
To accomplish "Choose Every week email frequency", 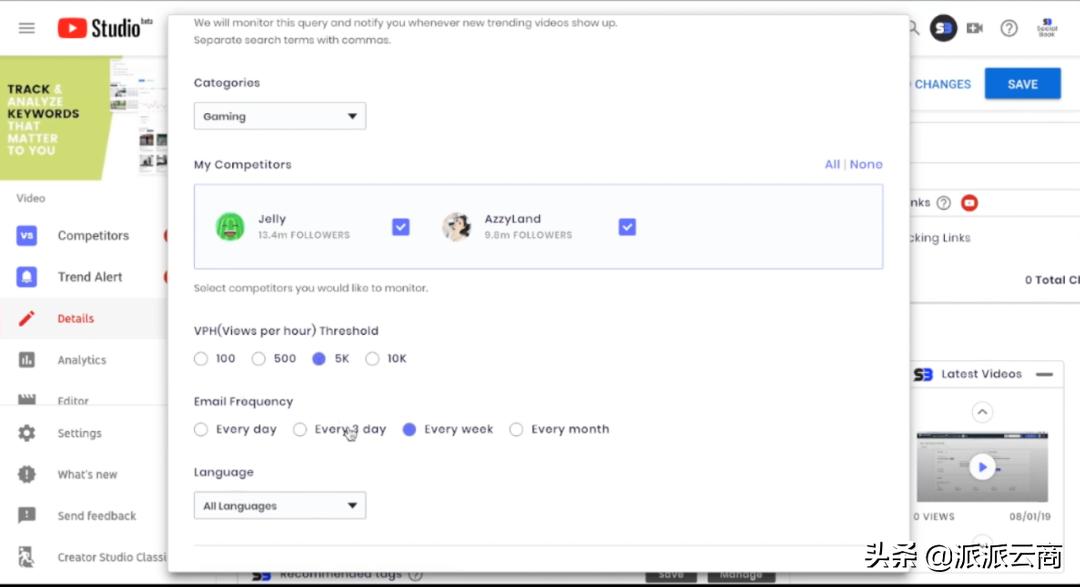I will point(409,429).
